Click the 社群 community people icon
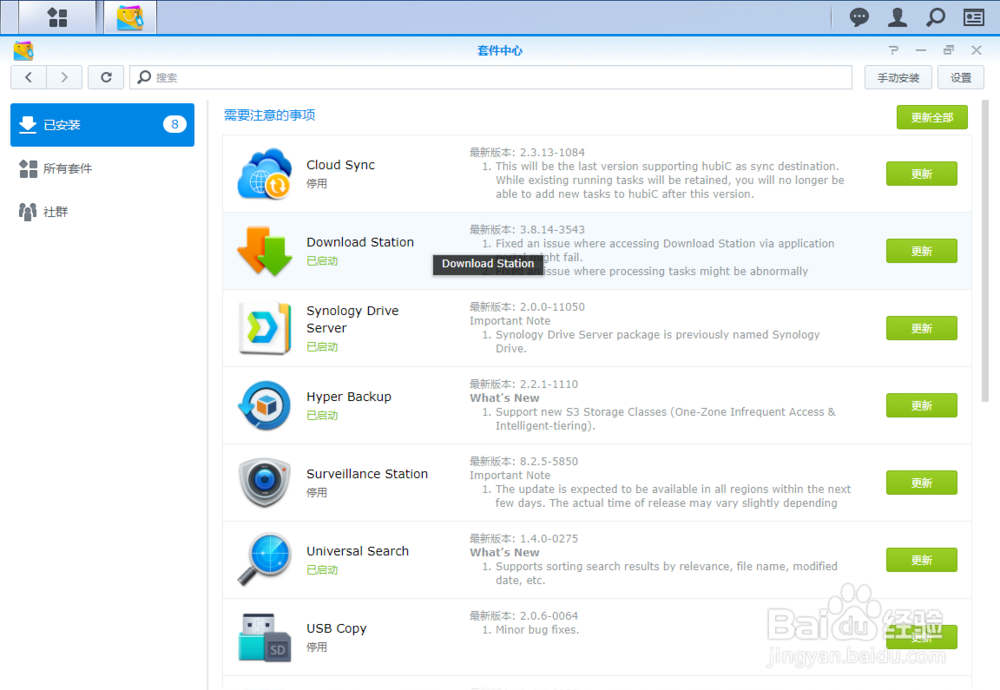 coord(27,212)
